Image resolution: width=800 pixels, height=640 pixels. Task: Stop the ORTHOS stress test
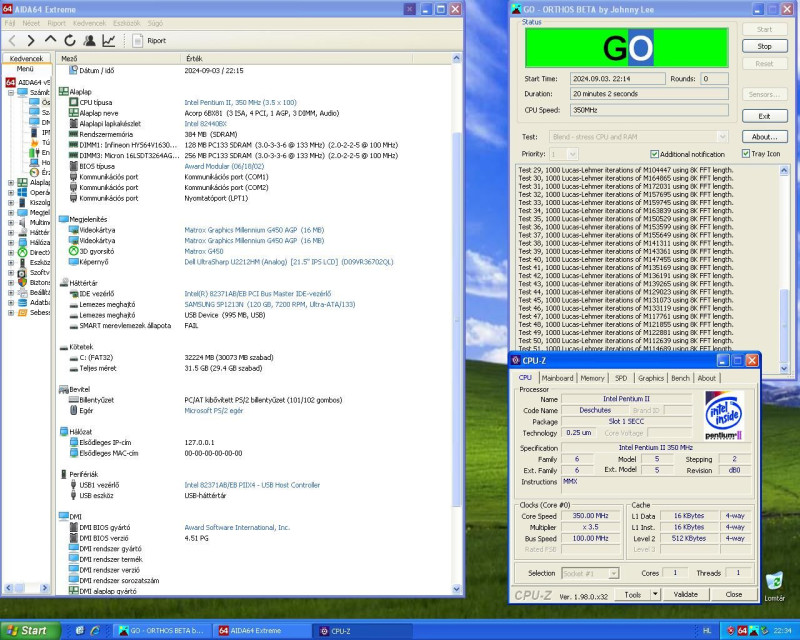(x=764, y=46)
